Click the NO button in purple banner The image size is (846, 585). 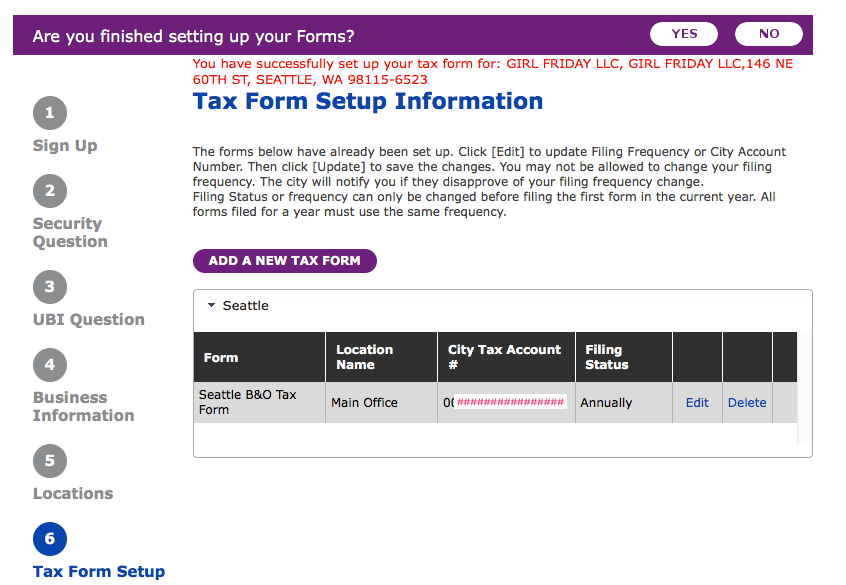[768, 34]
